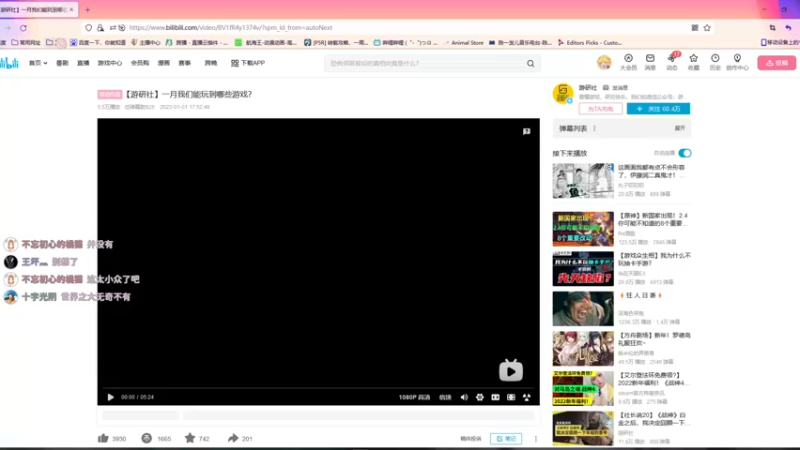Go to 漫画 section

tap(164, 63)
